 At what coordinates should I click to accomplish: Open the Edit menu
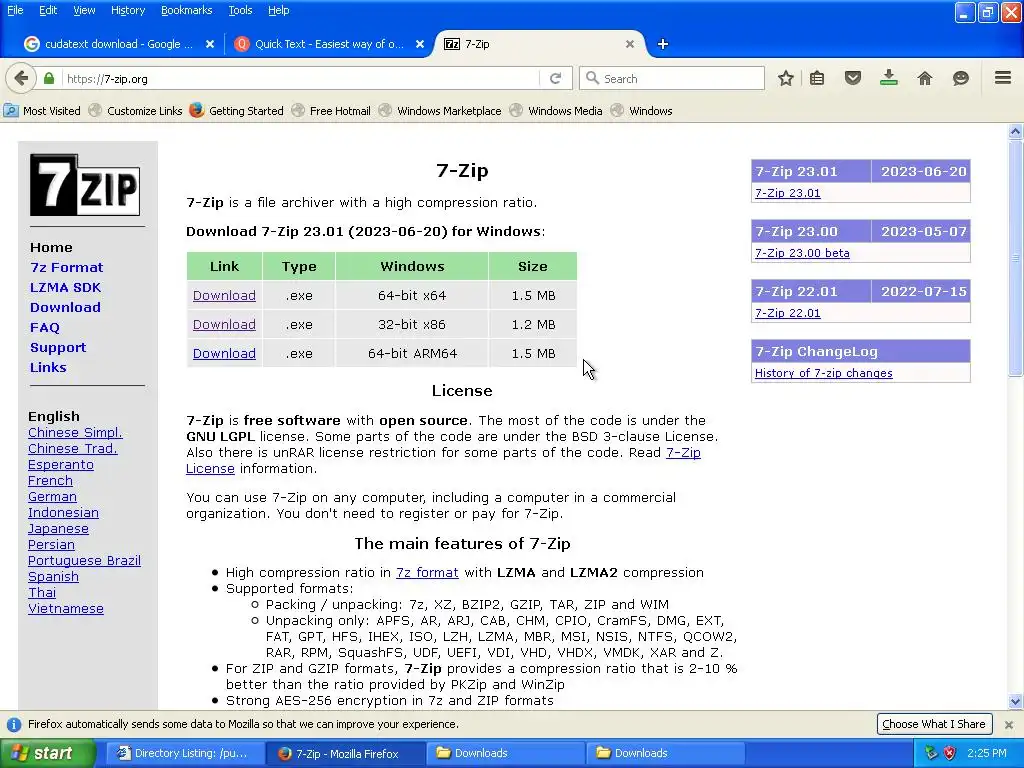48,10
